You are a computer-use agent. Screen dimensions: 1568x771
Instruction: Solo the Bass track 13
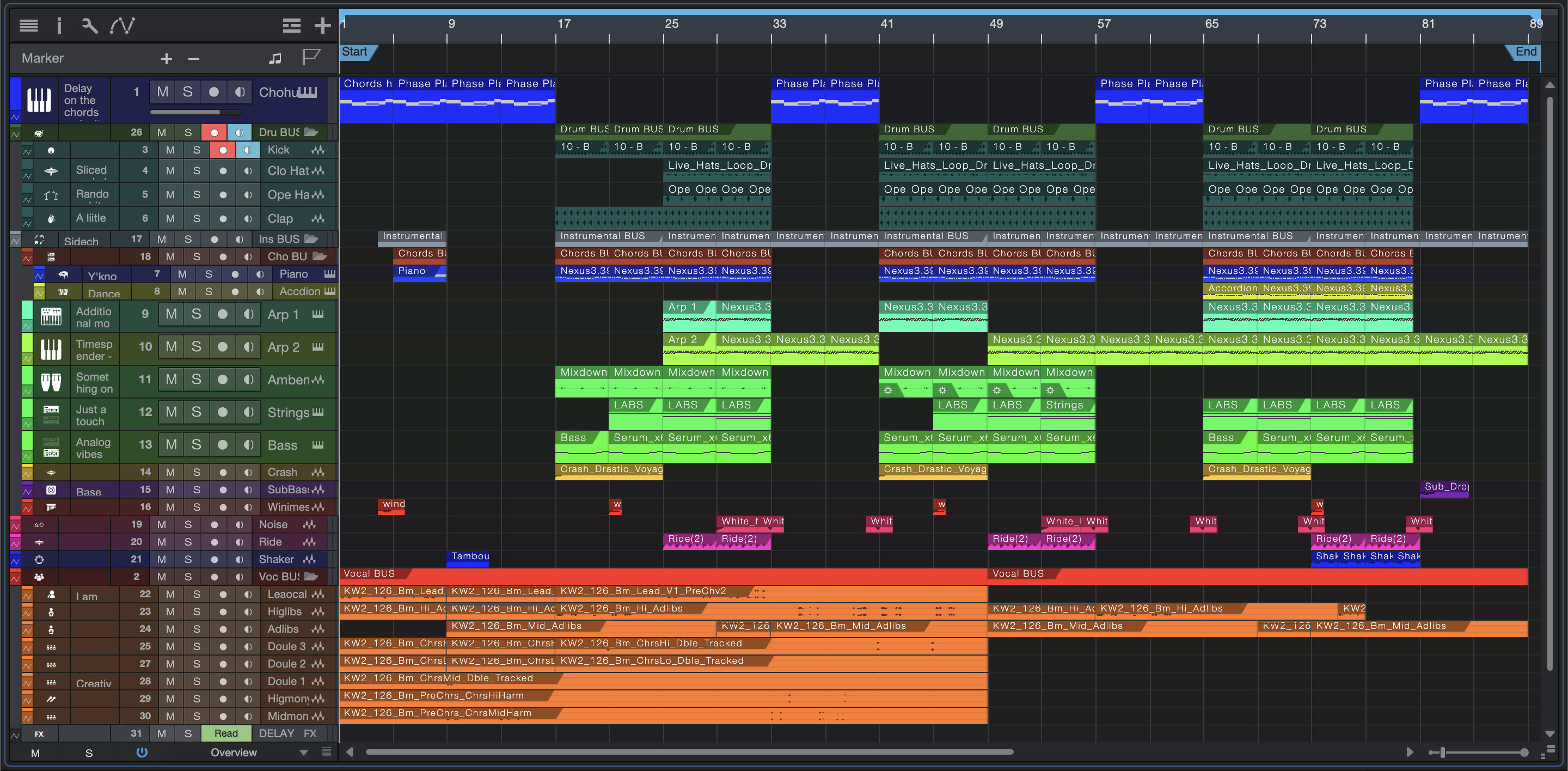pyautogui.click(x=196, y=445)
